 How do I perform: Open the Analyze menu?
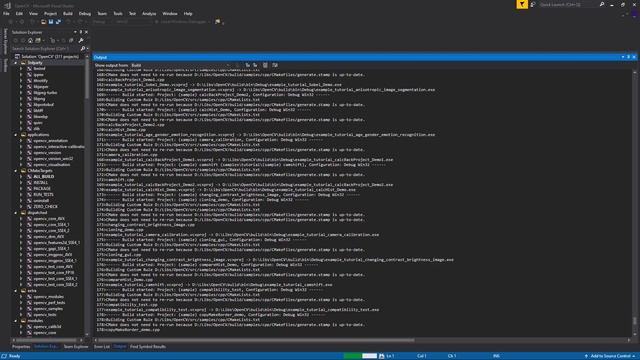(x=149, y=13)
